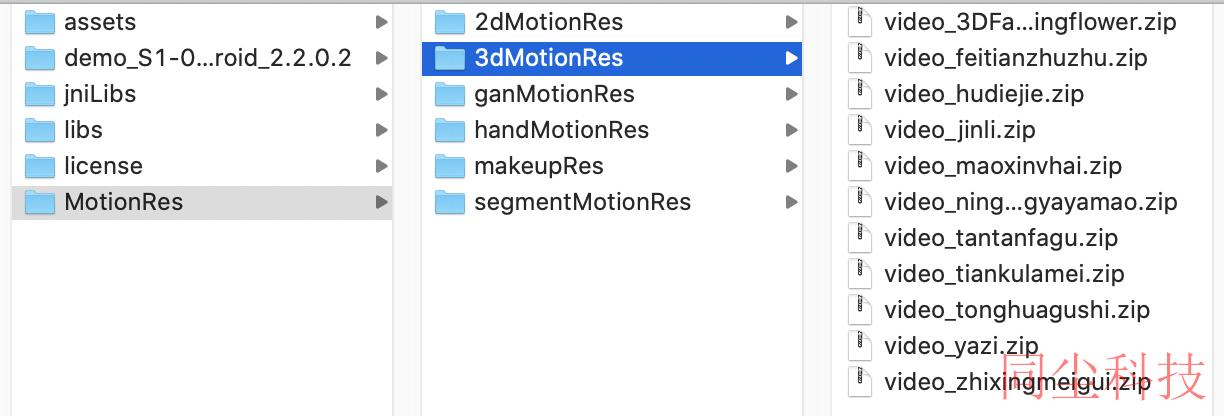Click the video_hudiejie.zip file icon
This screenshot has height=416, width=1224.
coord(859,94)
